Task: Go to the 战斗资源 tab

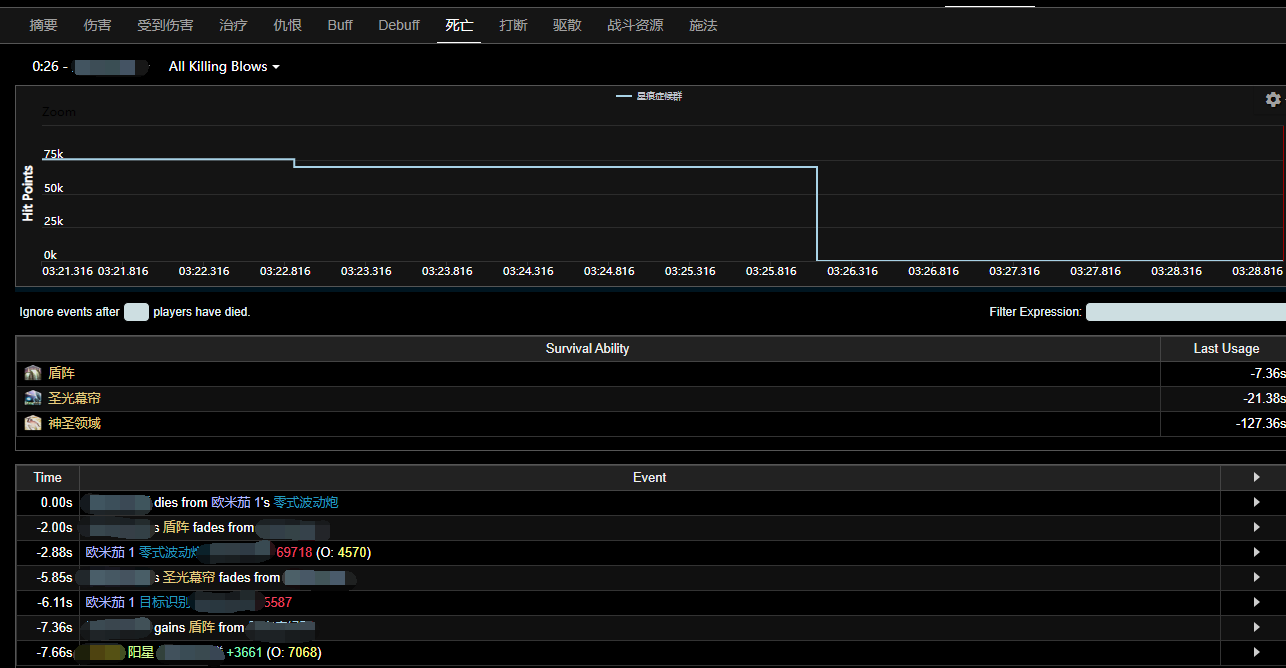Action: point(635,25)
